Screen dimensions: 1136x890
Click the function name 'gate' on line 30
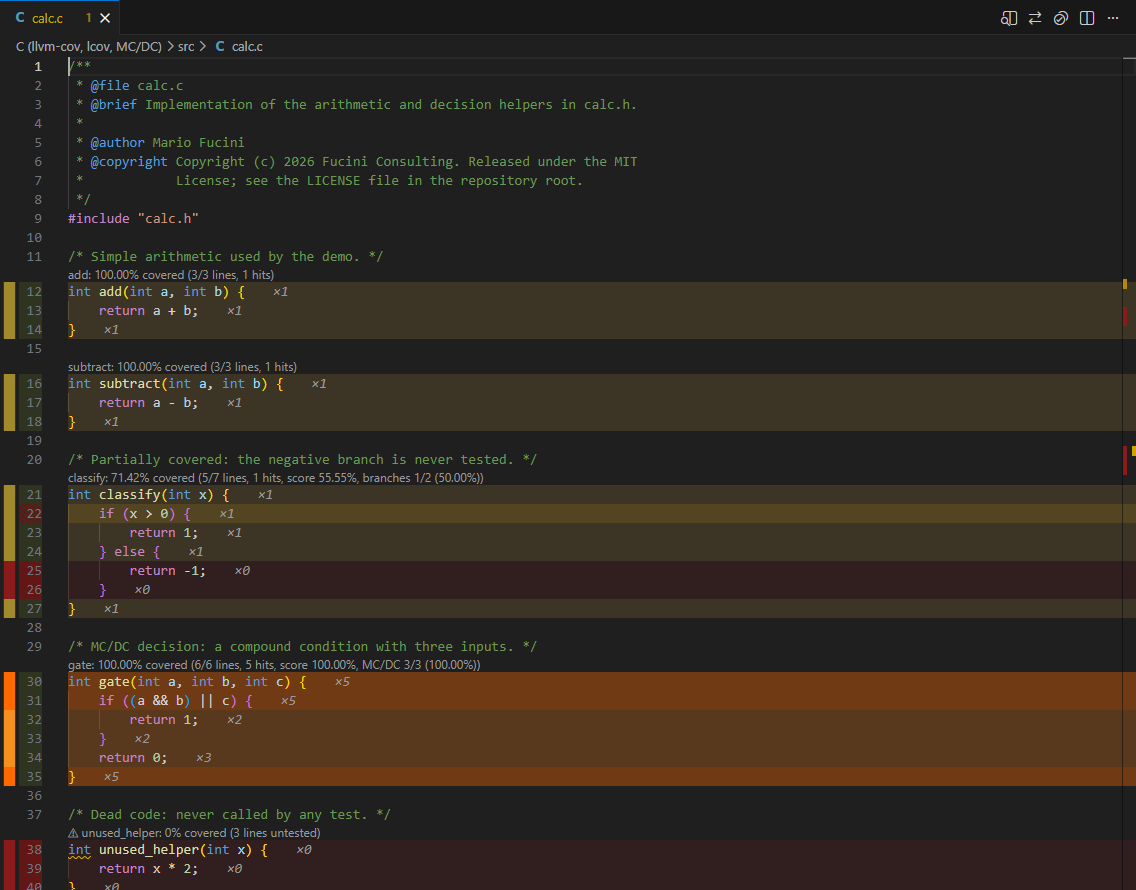tap(114, 681)
